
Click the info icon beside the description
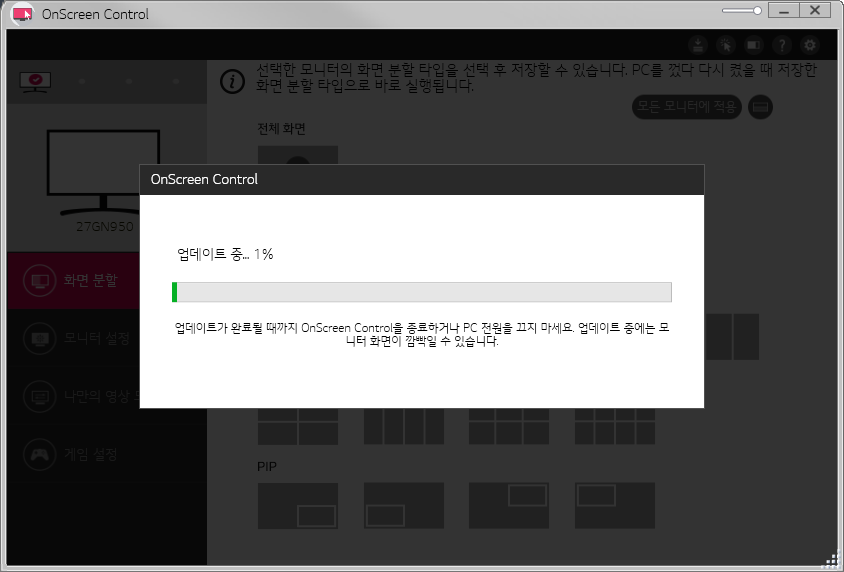coord(233,81)
